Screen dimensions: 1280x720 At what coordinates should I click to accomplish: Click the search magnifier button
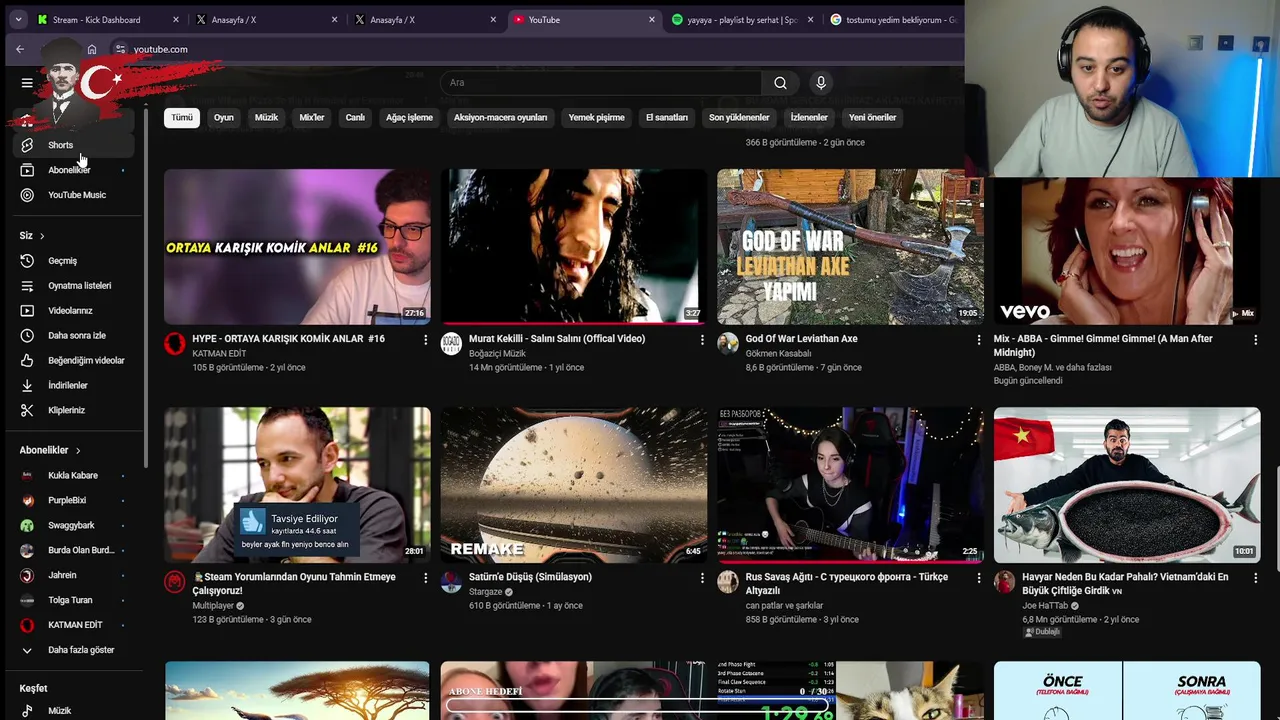tap(780, 83)
